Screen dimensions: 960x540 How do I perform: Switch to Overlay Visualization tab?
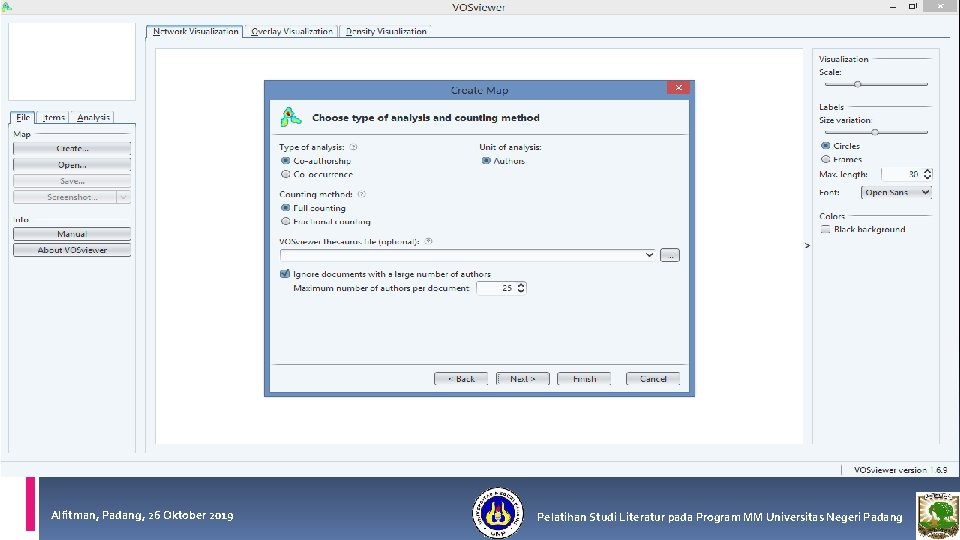291,31
